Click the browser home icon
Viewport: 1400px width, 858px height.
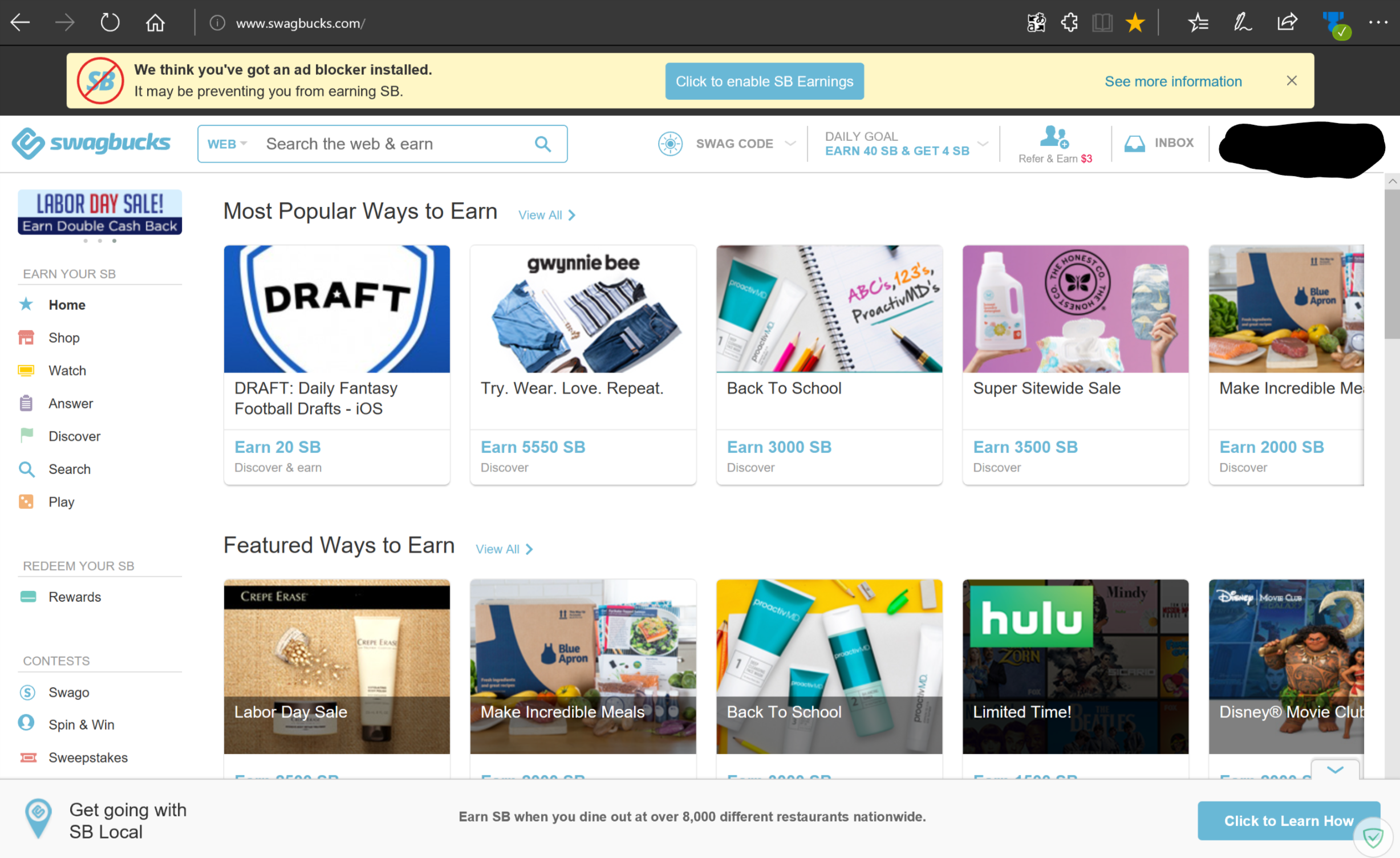[155, 23]
